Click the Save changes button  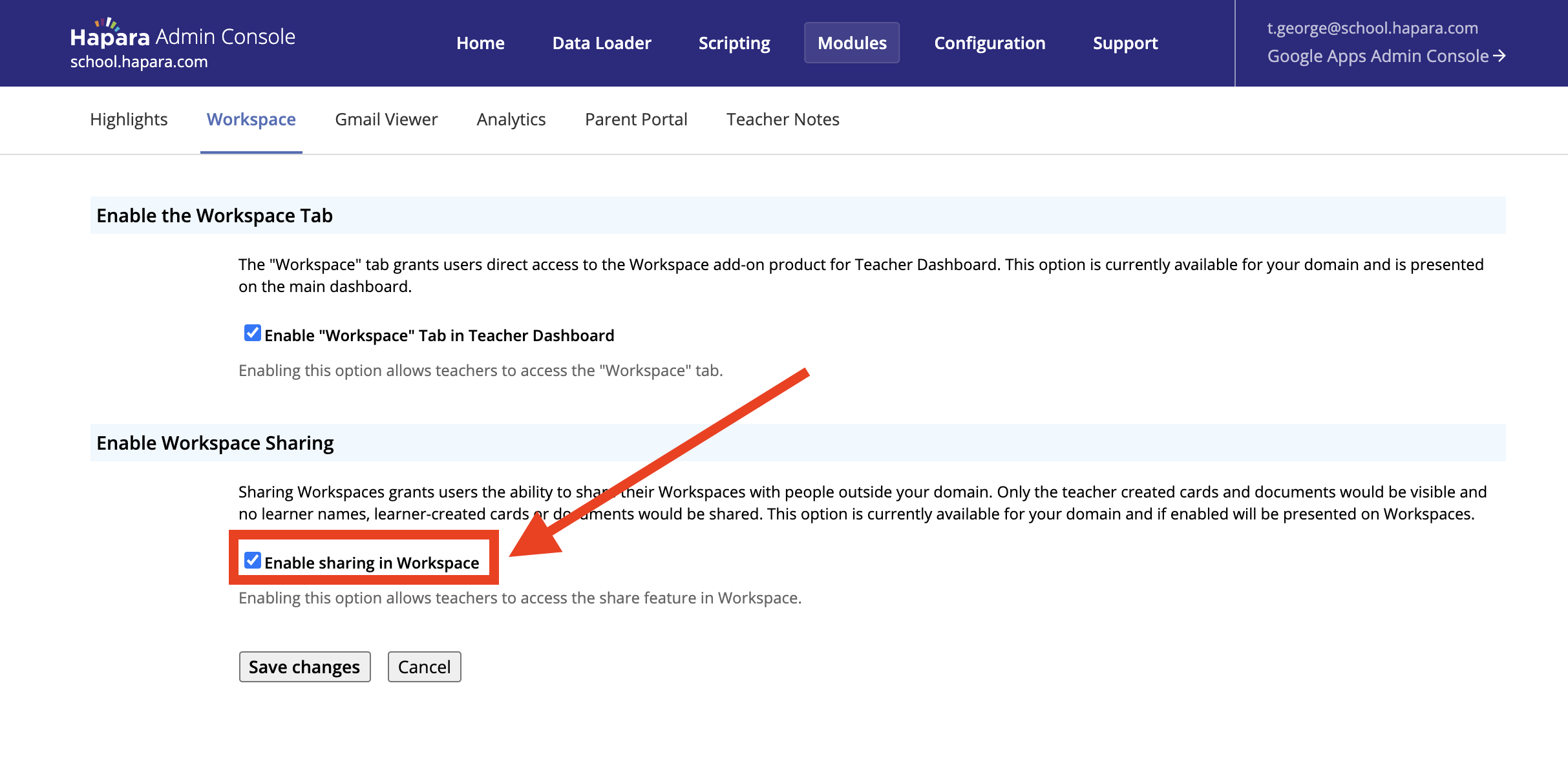pos(304,667)
